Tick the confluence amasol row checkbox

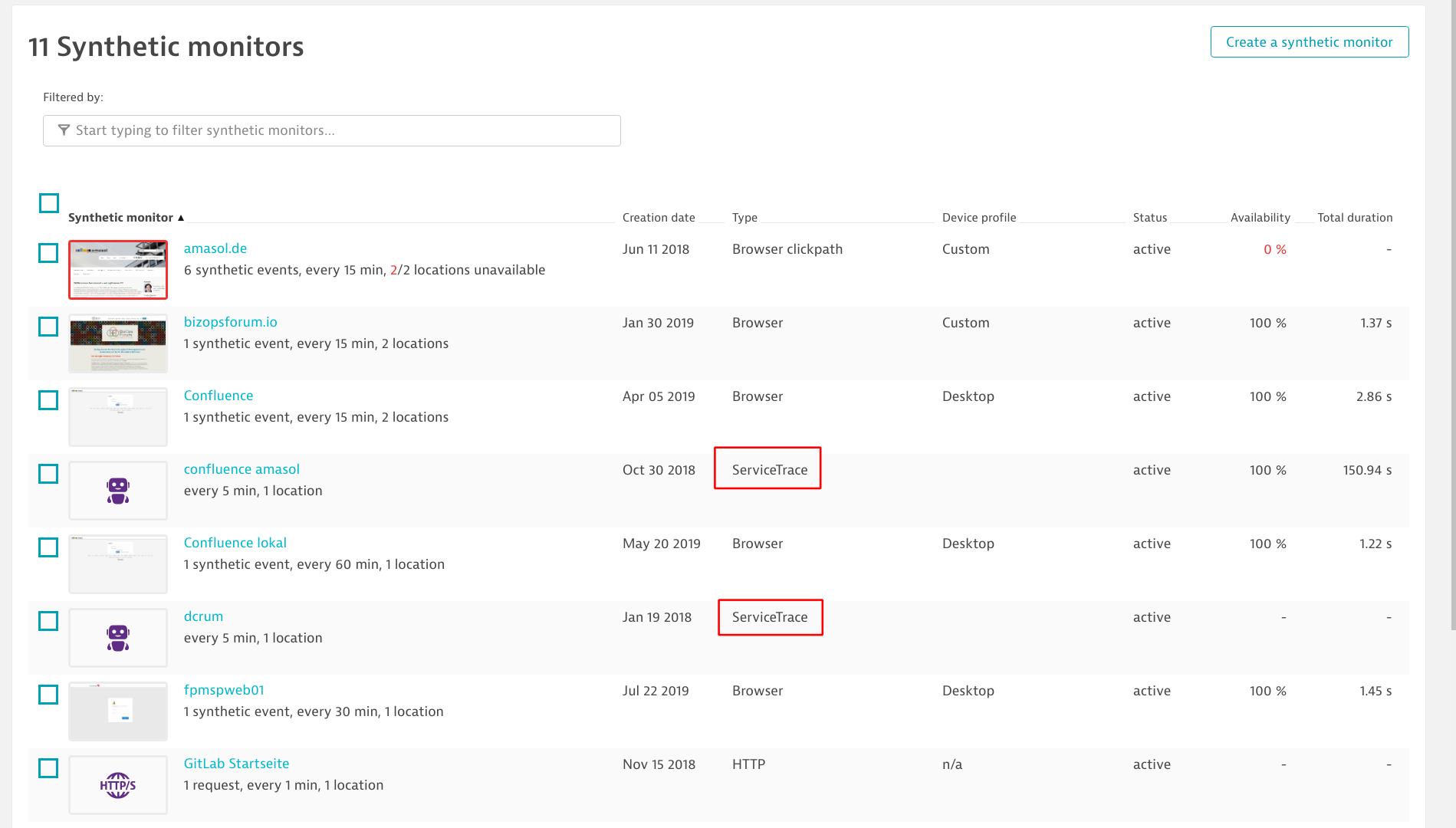tap(48, 474)
